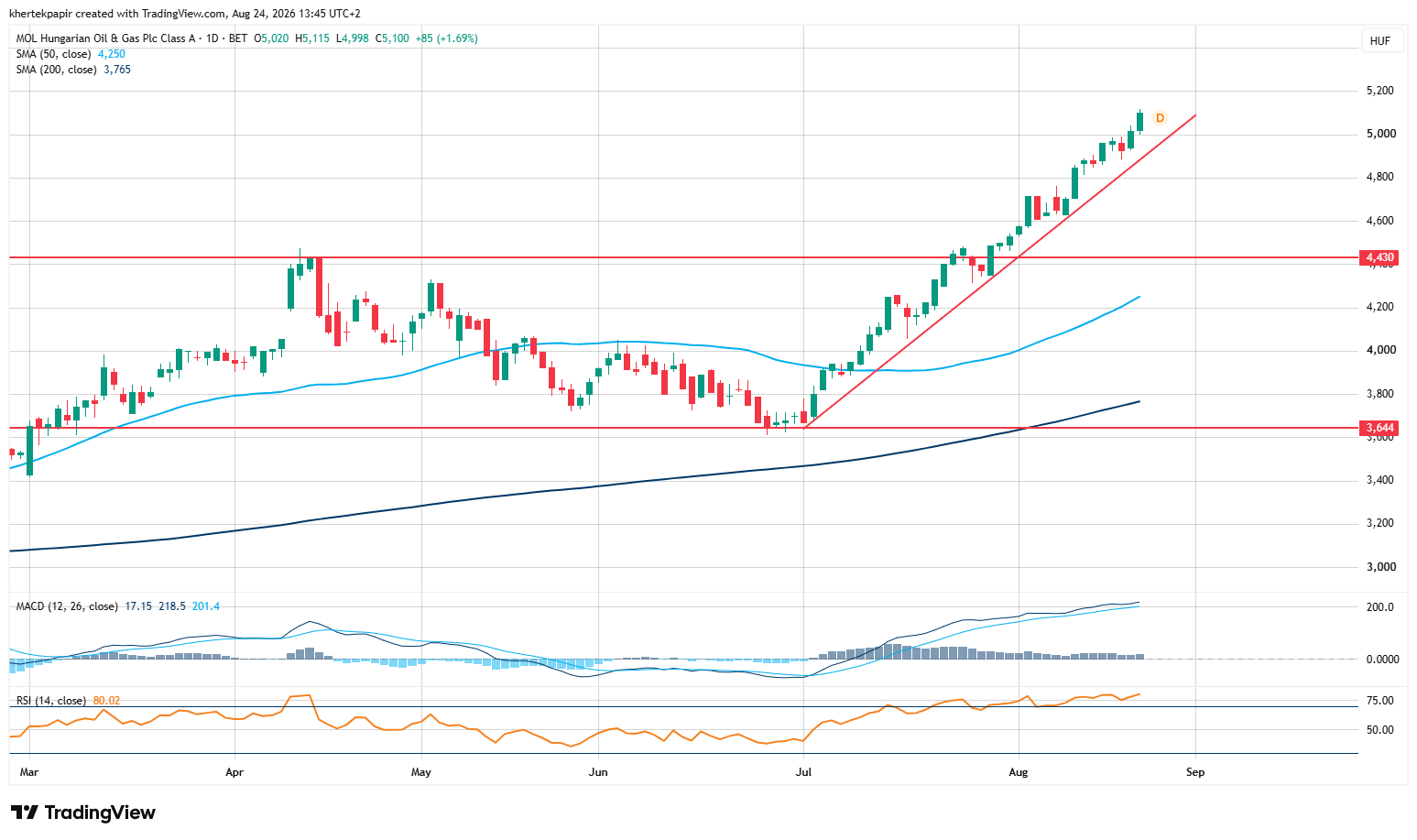Click the 5,200 price axis label
1417x840 pixels.
pos(1380,91)
